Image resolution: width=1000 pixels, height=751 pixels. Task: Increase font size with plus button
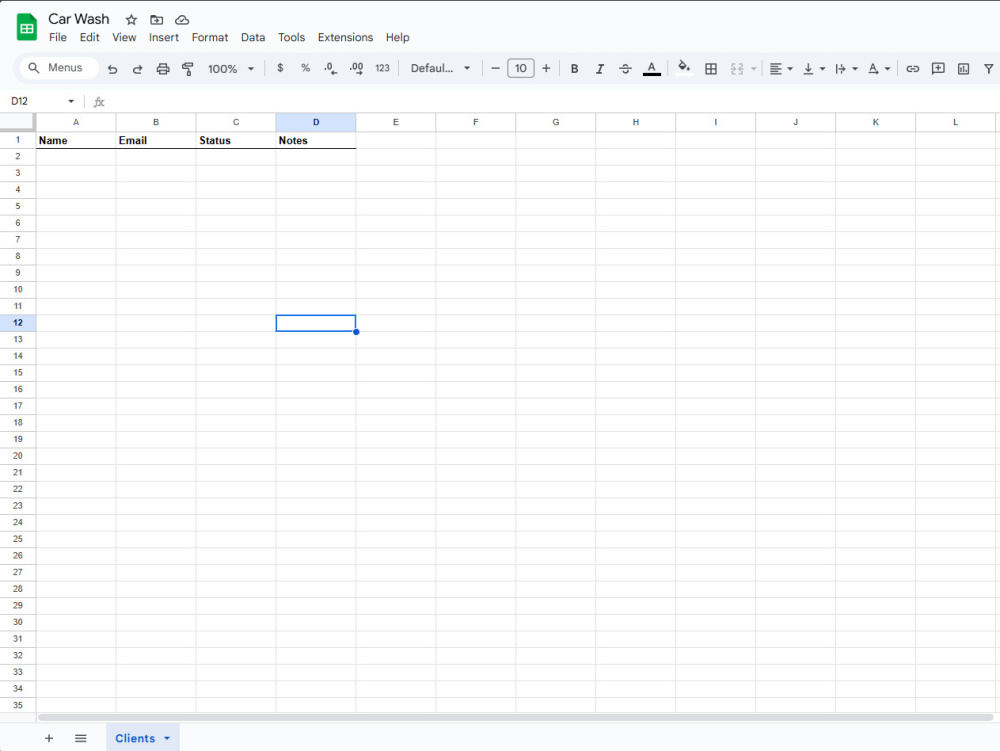point(546,68)
